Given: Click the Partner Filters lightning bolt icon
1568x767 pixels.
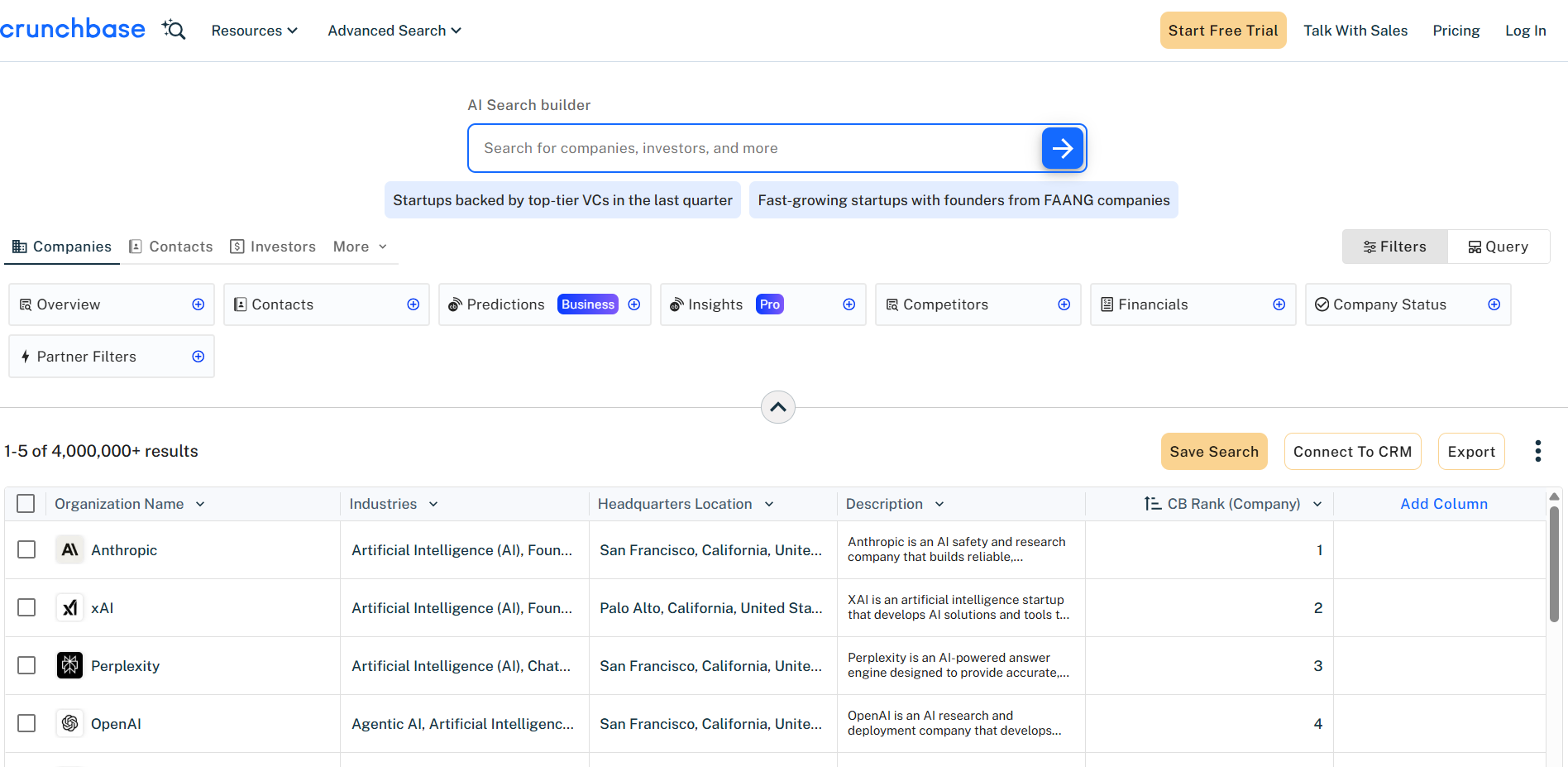Looking at the screenshot, I should (26, 357).
